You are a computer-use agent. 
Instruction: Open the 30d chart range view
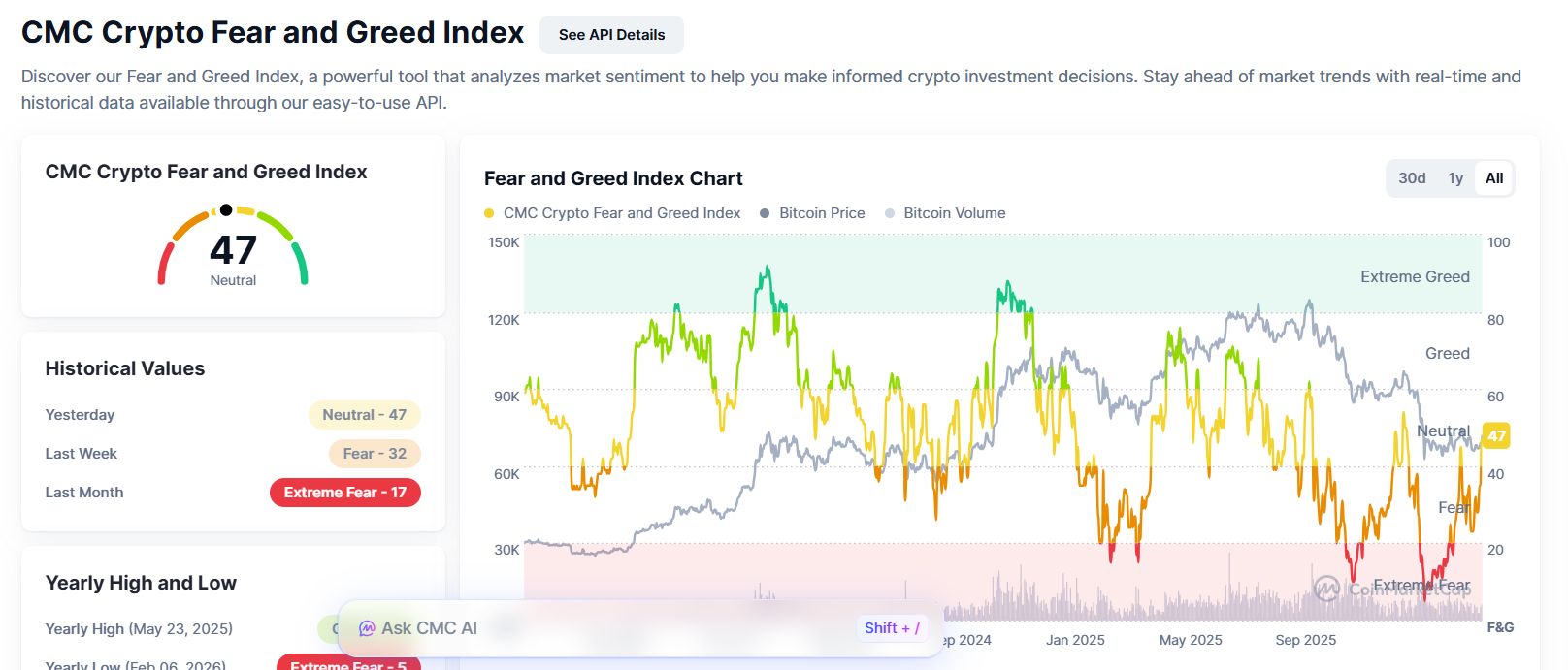coord(1412,178)
